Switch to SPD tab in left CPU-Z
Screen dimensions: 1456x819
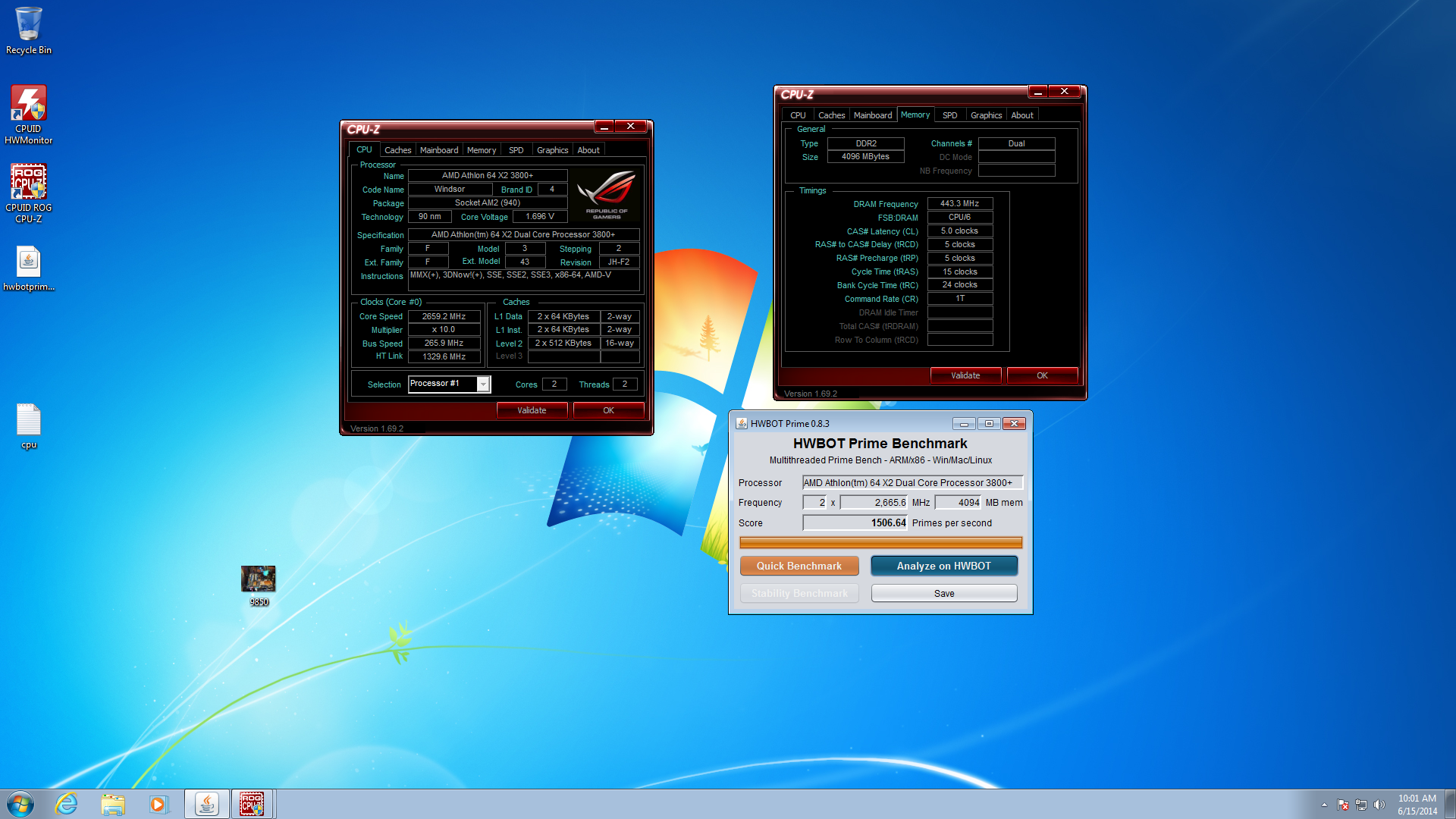tap(516, 150)
